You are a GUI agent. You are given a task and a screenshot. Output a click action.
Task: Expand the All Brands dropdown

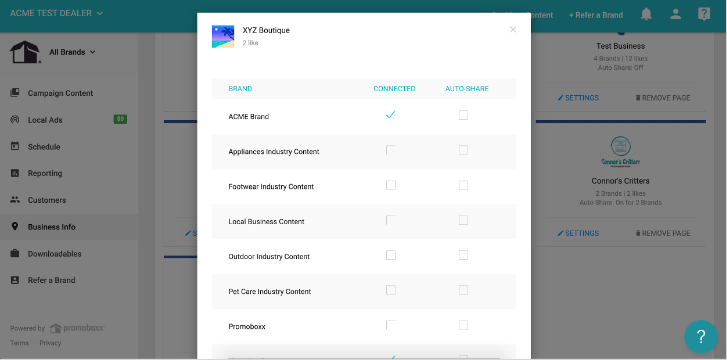(x=72, y=52)
